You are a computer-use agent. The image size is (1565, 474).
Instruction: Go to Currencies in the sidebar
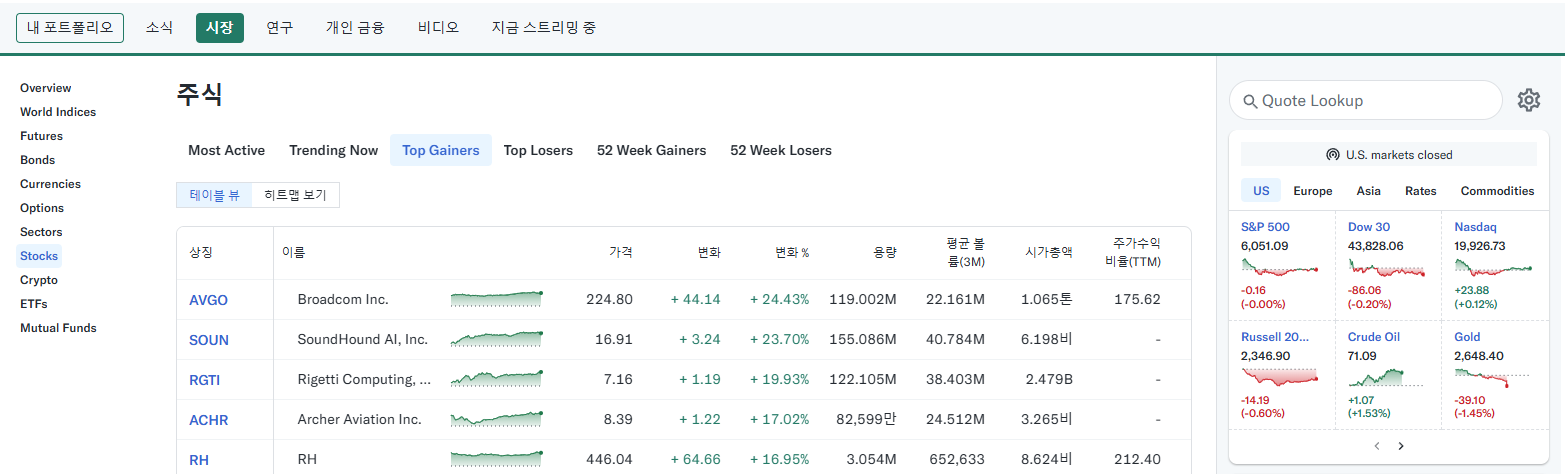pos(50,184)
